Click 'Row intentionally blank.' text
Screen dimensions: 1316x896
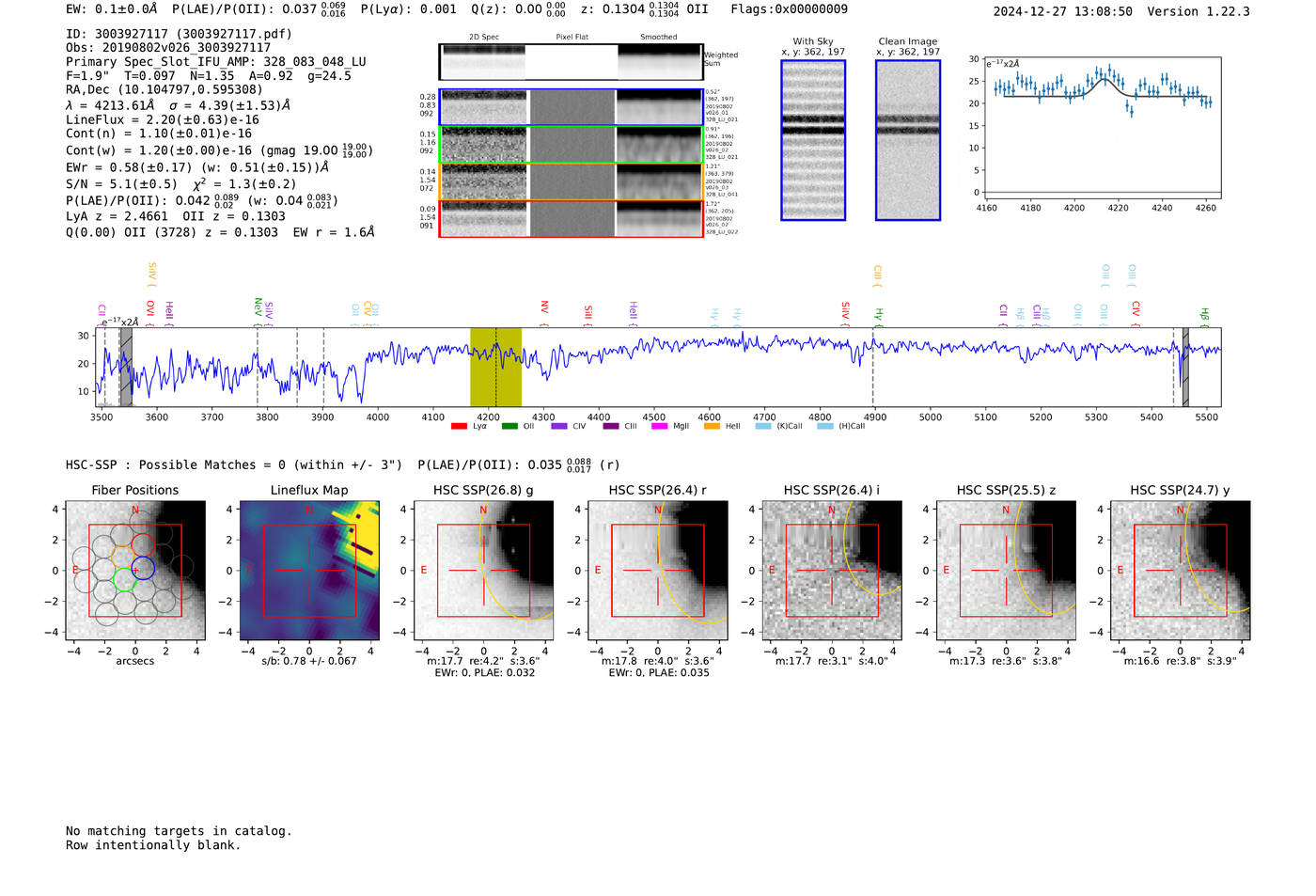pos(153,845)
